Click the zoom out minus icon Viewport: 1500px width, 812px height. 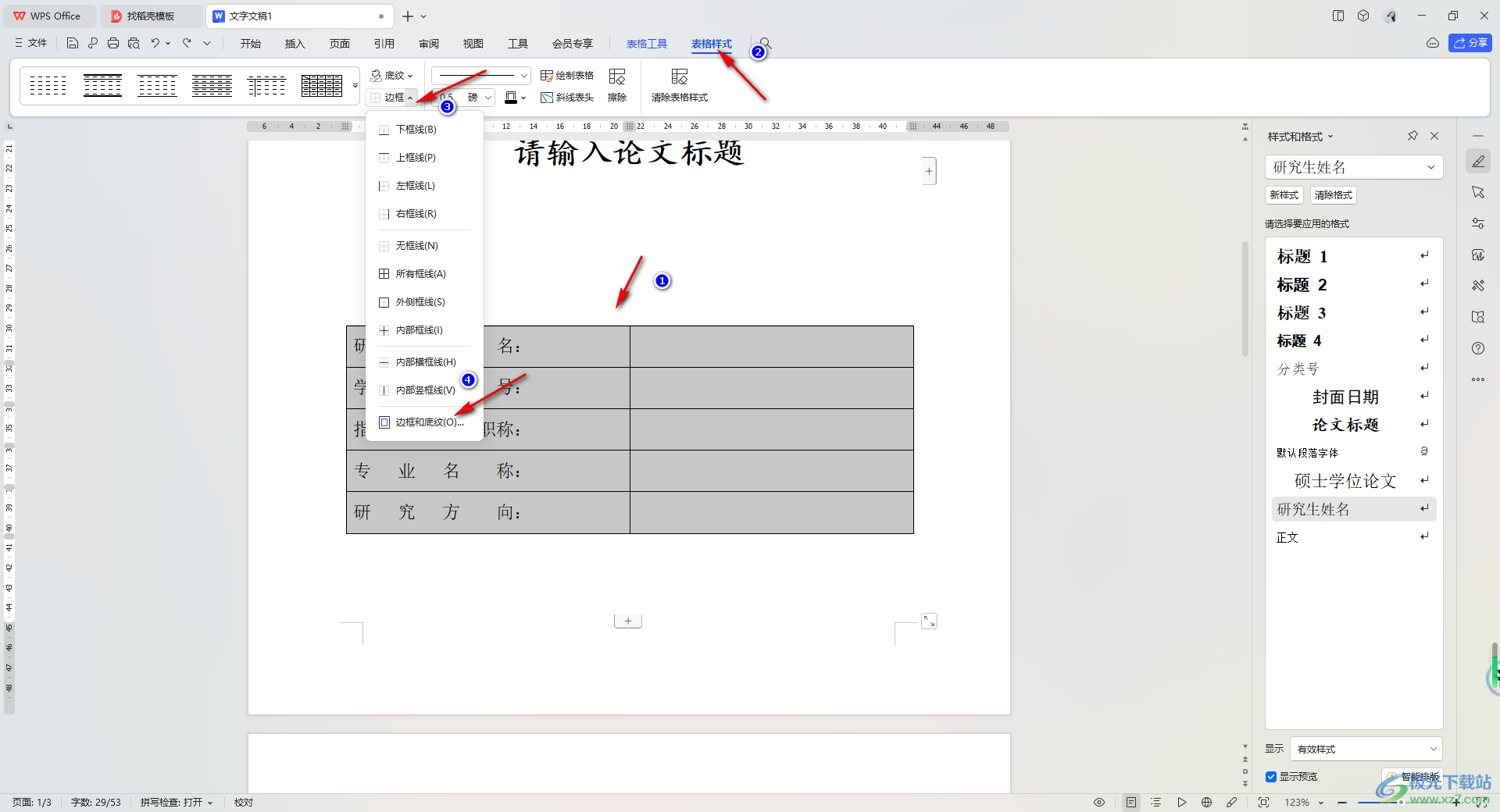1342,803
